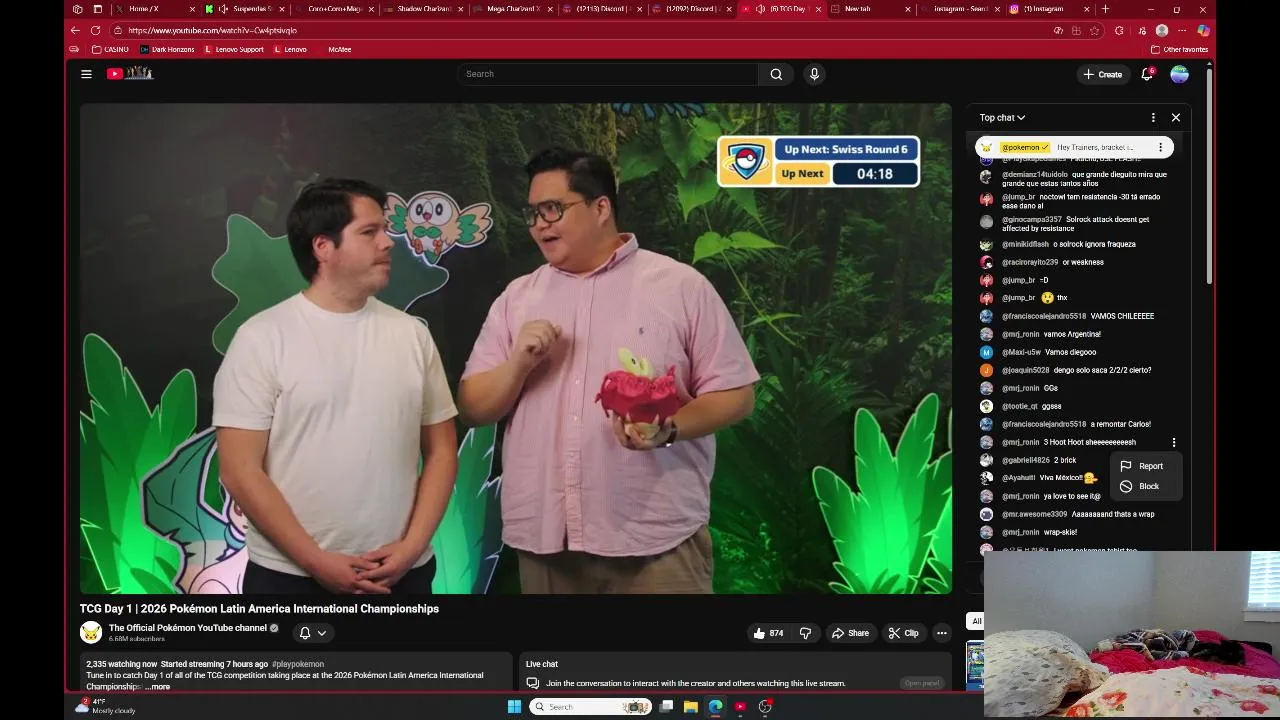Open the video's more actions menu
Viewport: 1280px width, 720px height.
coord(941,633)
